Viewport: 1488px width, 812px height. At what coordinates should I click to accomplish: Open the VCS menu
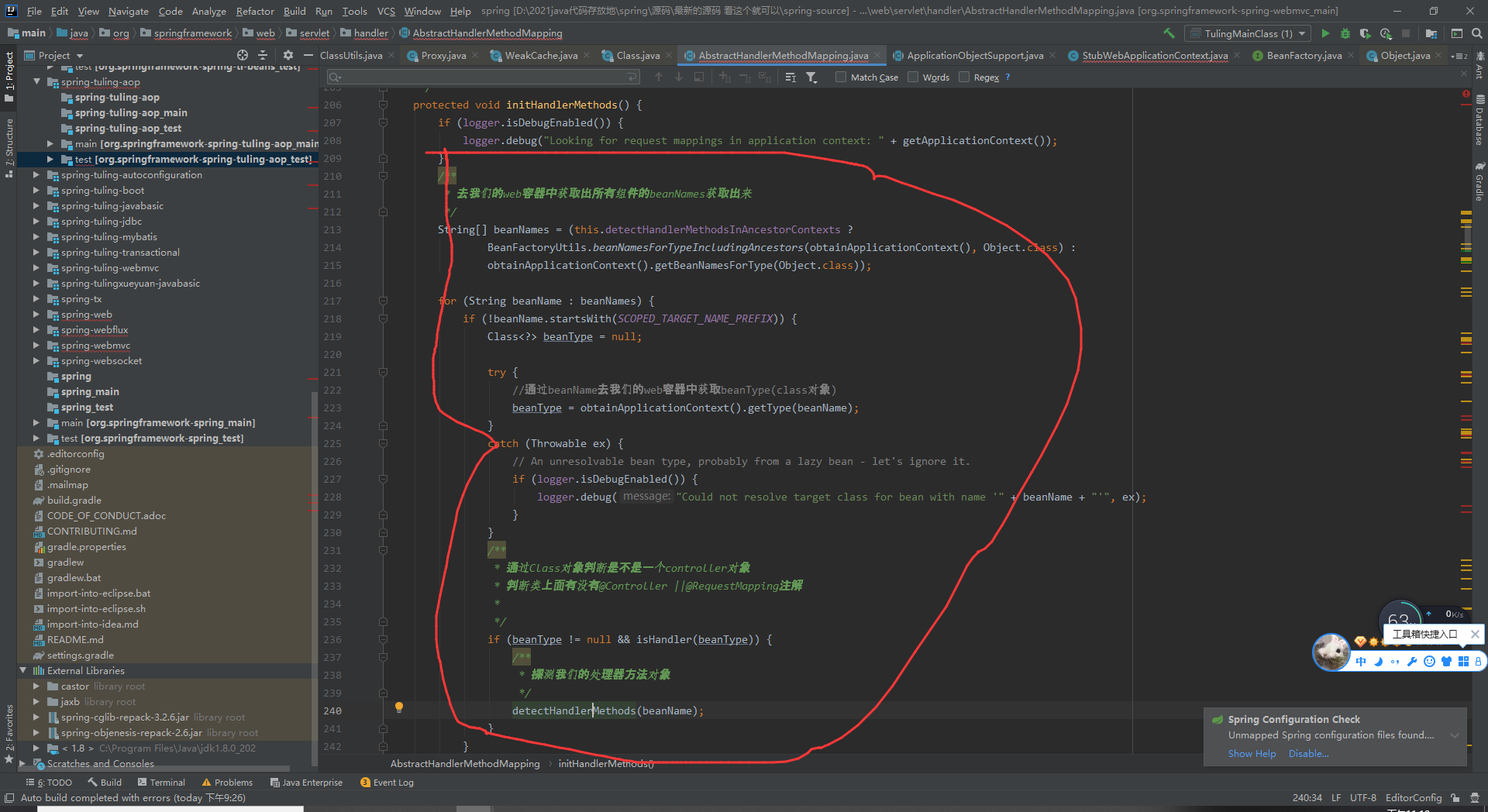[386, 11]
